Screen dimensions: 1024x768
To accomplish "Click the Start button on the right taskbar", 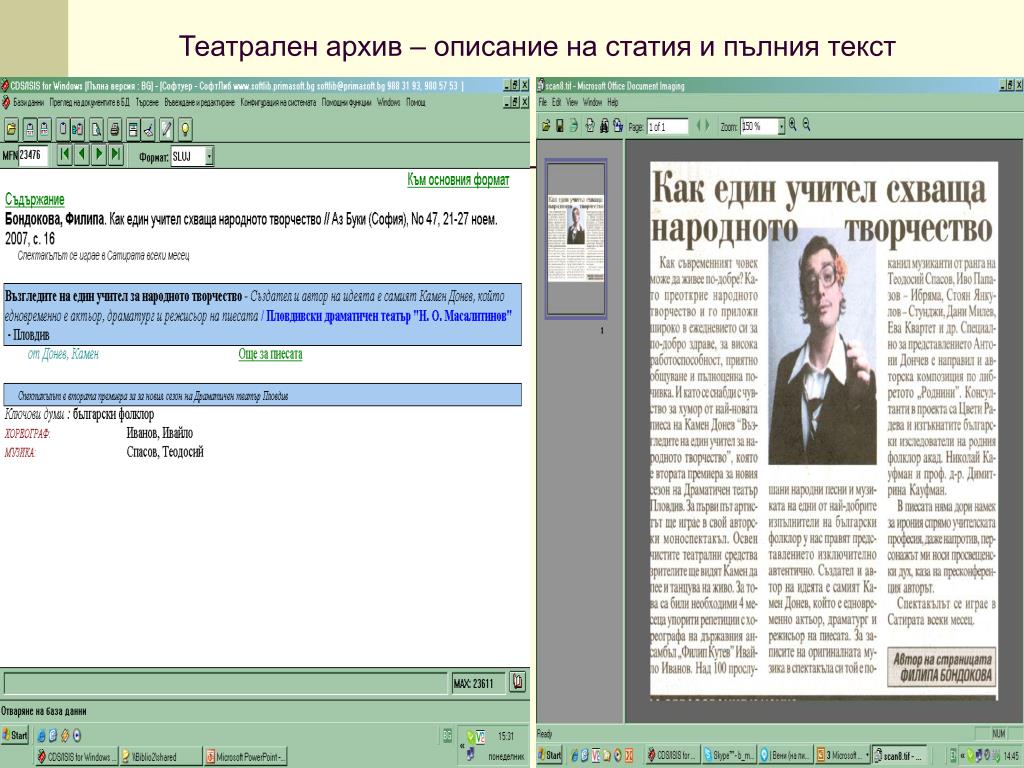I will tap(551, 756).
